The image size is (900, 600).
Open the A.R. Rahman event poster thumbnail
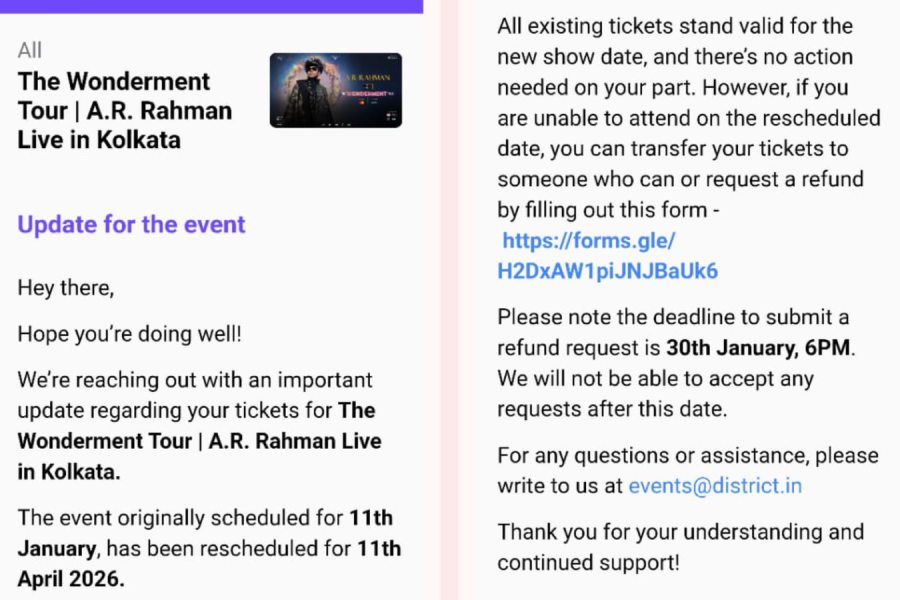(335, 90)
